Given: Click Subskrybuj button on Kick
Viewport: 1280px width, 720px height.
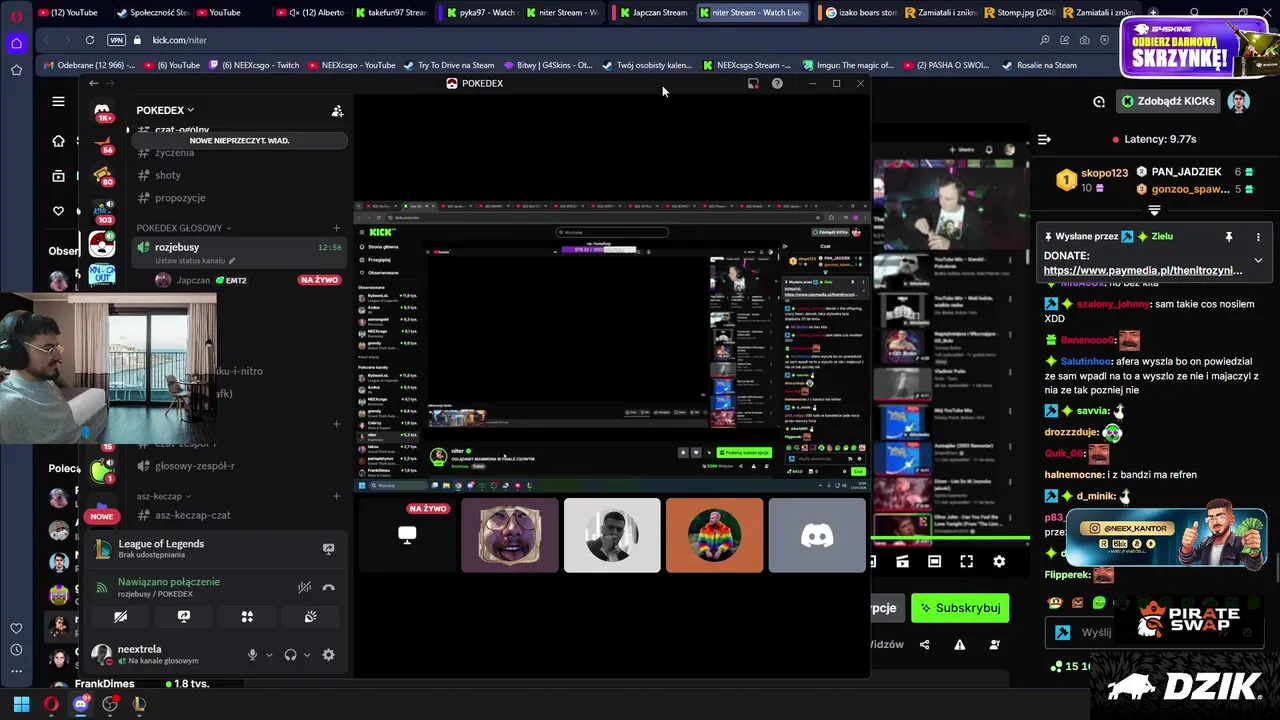Looking at the screenshot, I should pos(960,608).
